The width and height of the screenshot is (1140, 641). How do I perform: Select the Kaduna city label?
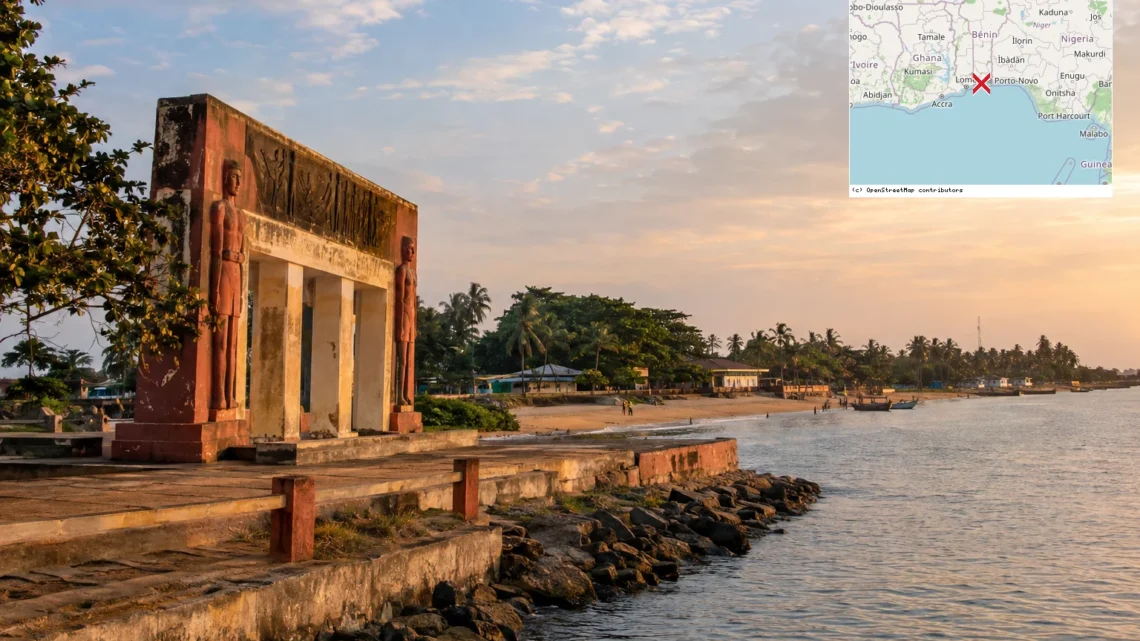(1053, 12)
